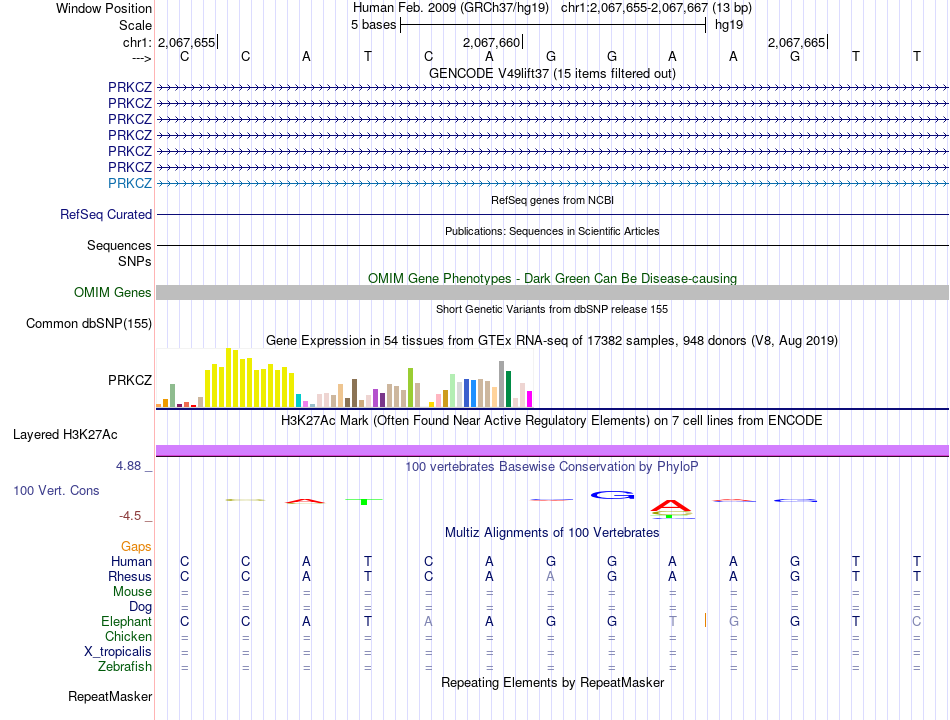The width and height of the screenshot is (950, 720).
Task: Click the 4.88 PhyloP upper scale value
Action: click(128, 466)
